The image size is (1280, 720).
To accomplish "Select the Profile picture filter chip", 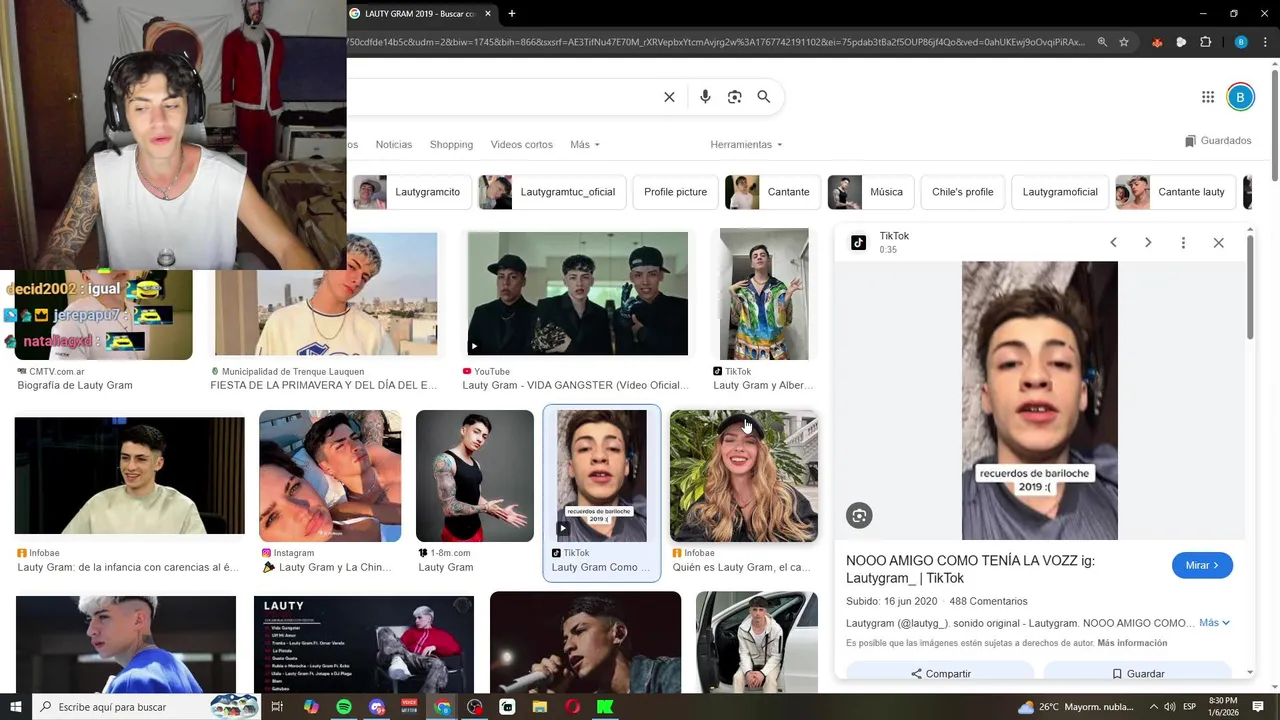I will [x=675, y=192].
